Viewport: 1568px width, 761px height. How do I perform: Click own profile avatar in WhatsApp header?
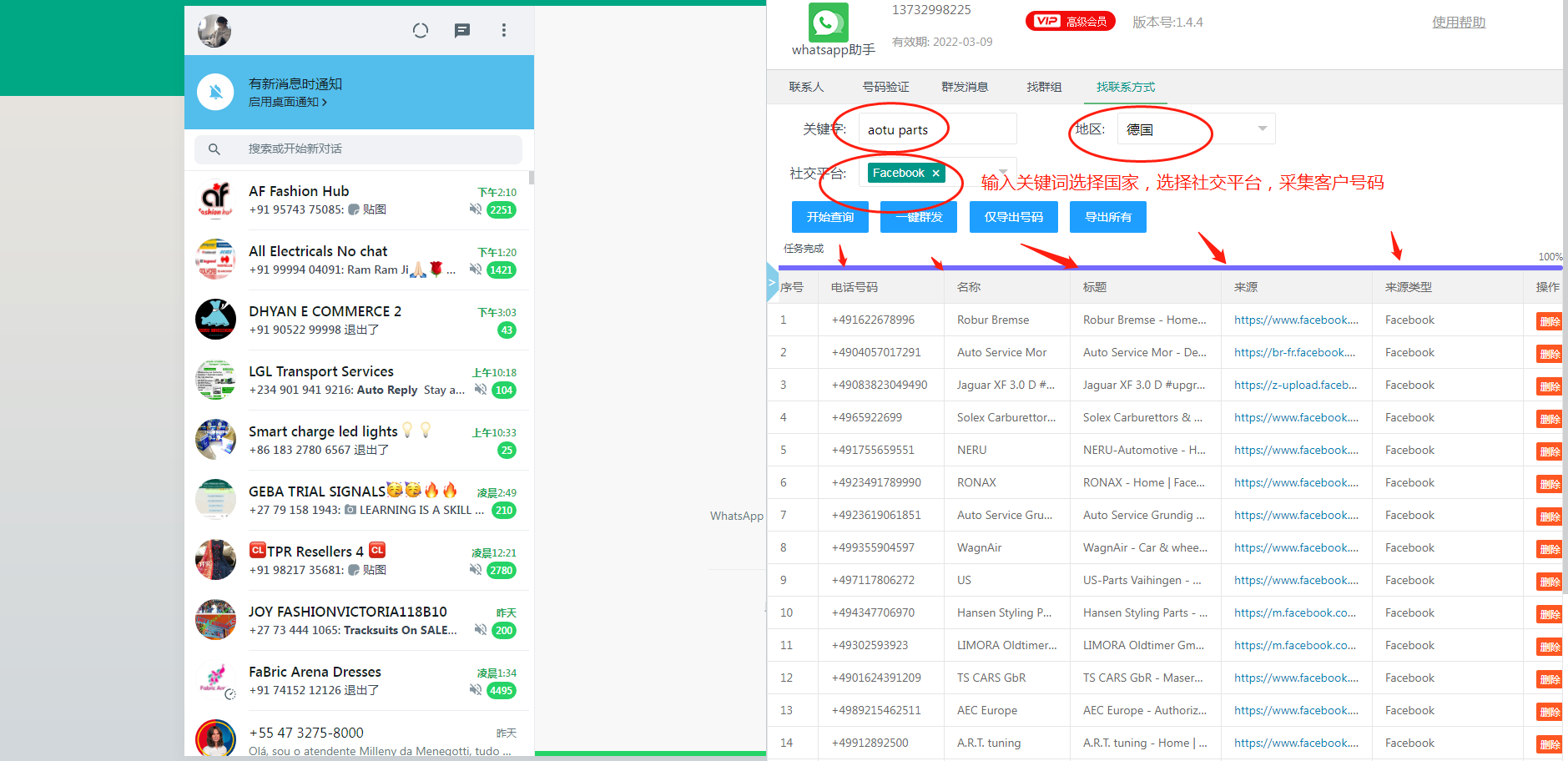coord(214,31)
